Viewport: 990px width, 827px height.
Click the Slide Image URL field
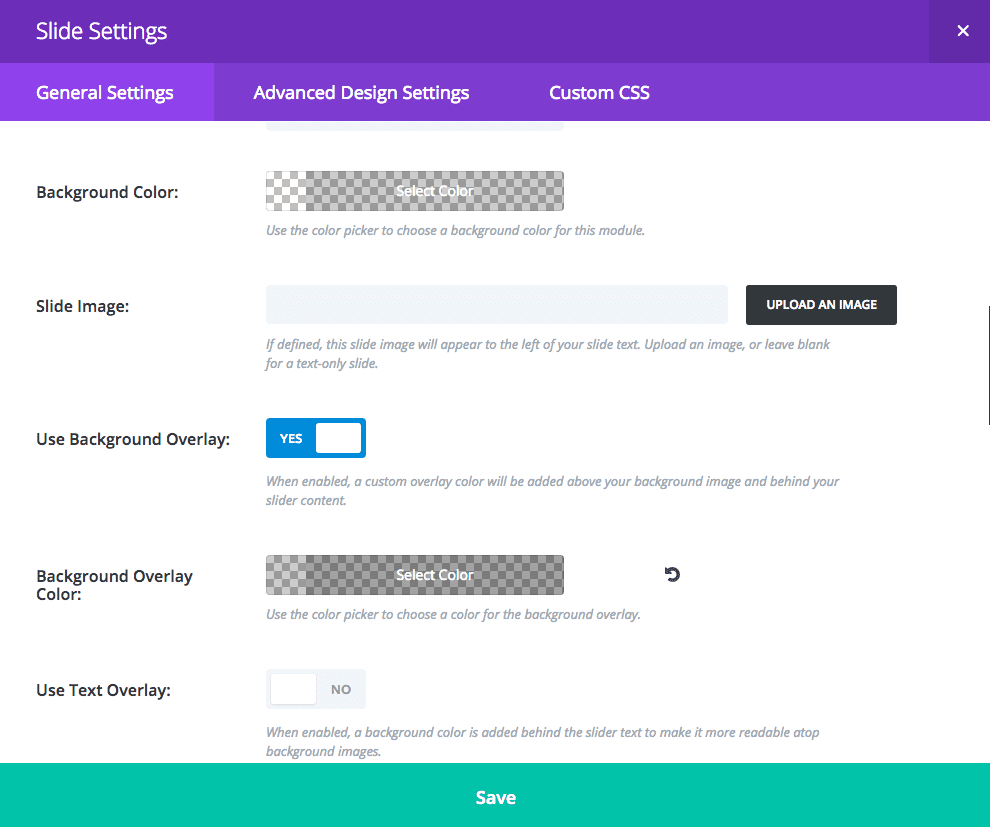pos(496,305)
